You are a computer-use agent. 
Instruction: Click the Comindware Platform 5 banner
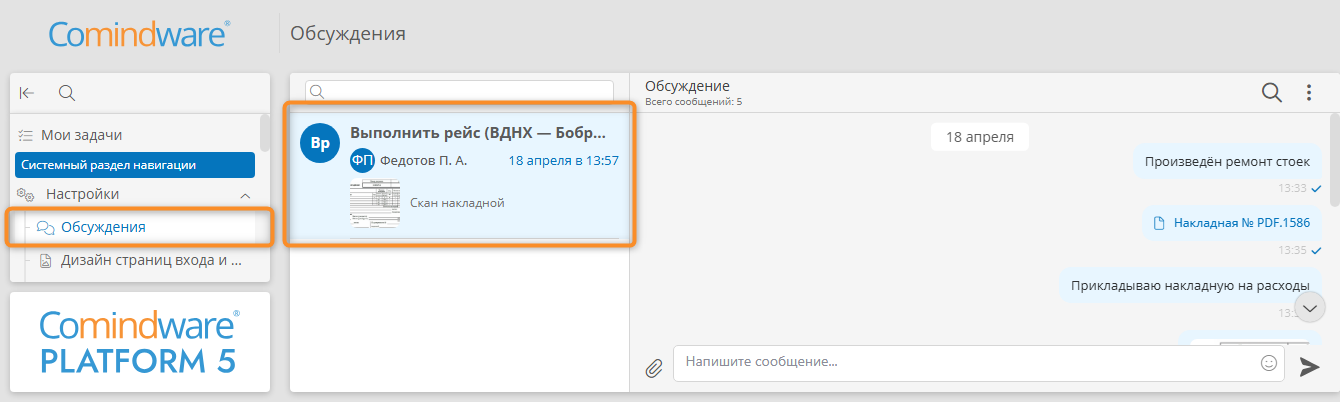[x=140, y=342]
